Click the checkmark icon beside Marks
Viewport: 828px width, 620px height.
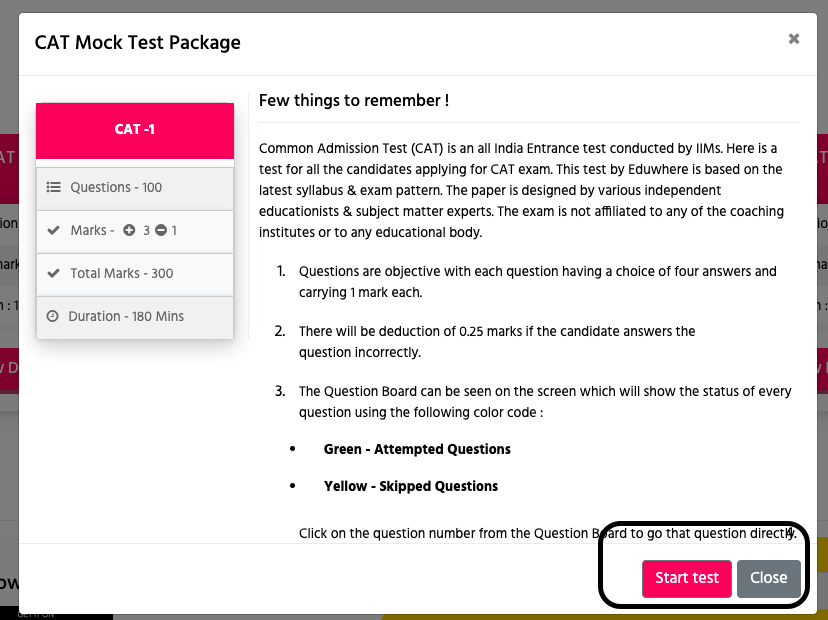[53, 230]
